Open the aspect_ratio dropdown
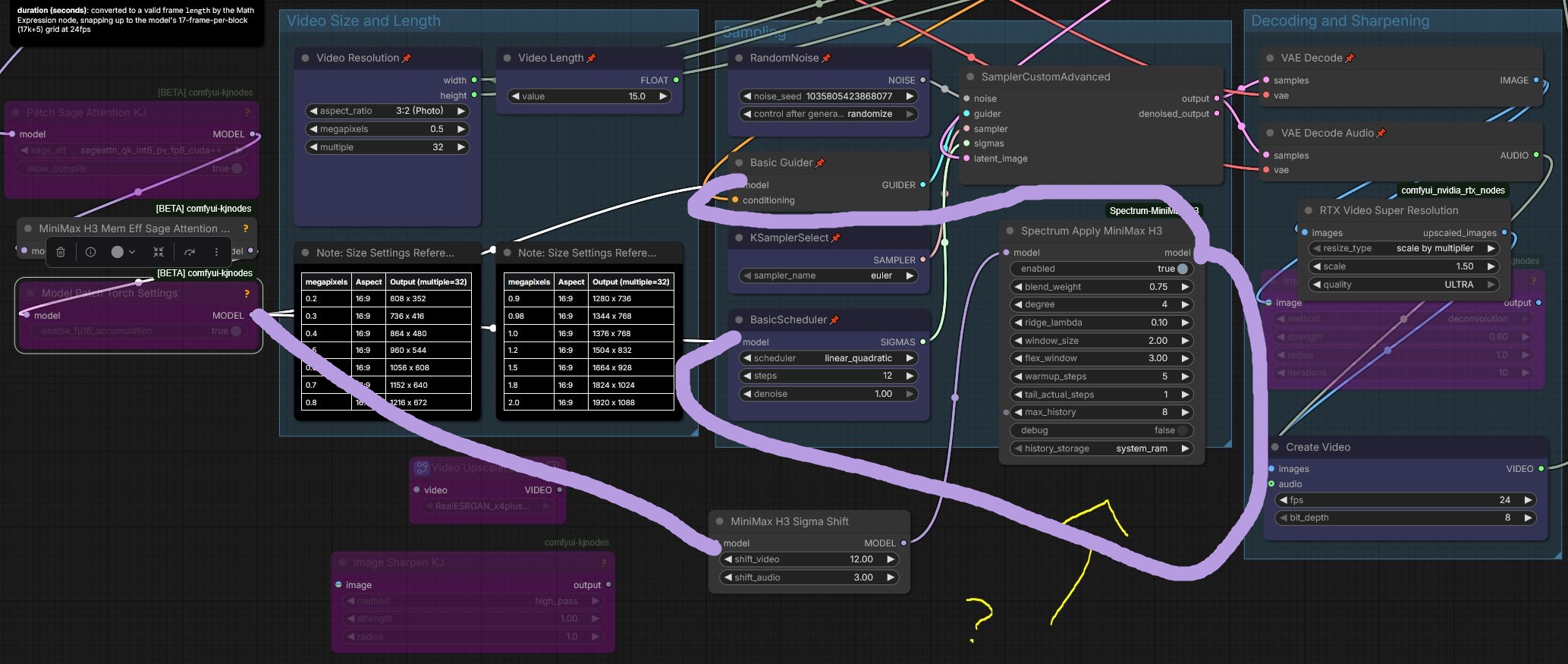This screenshot has width=1568, height=664. 388,111
